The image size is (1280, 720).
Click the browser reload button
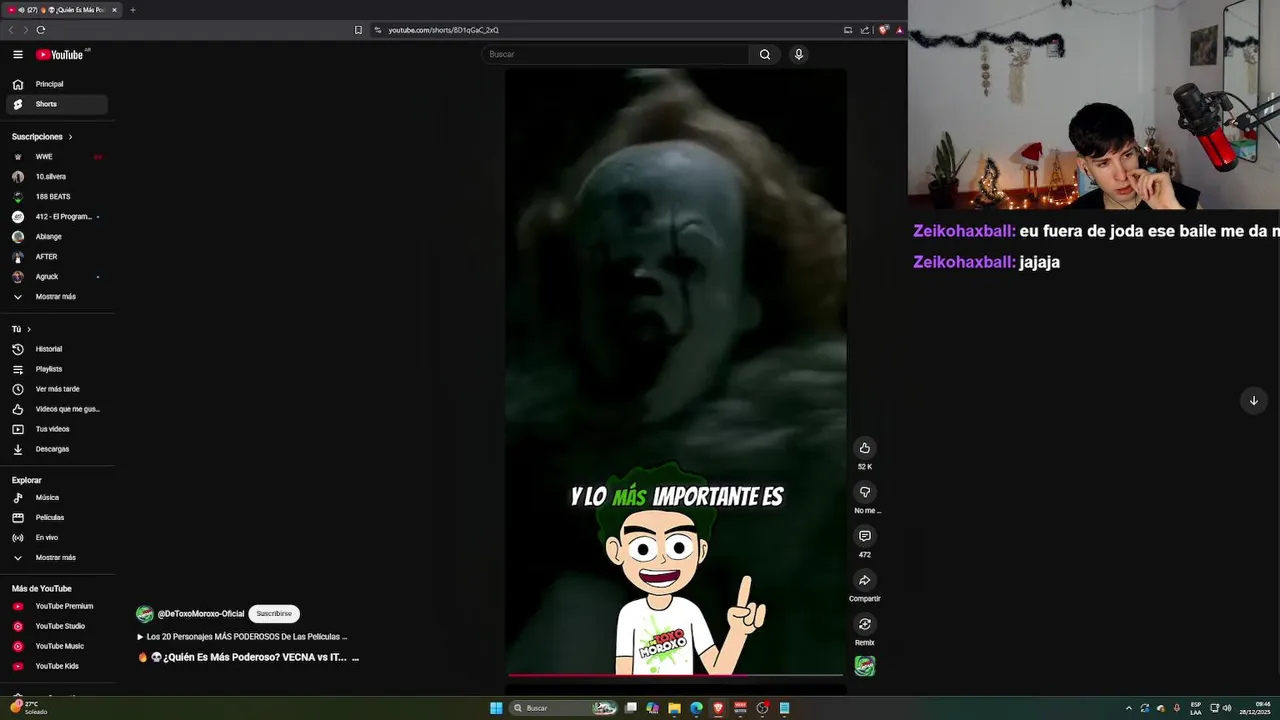[x=41, y=30]
